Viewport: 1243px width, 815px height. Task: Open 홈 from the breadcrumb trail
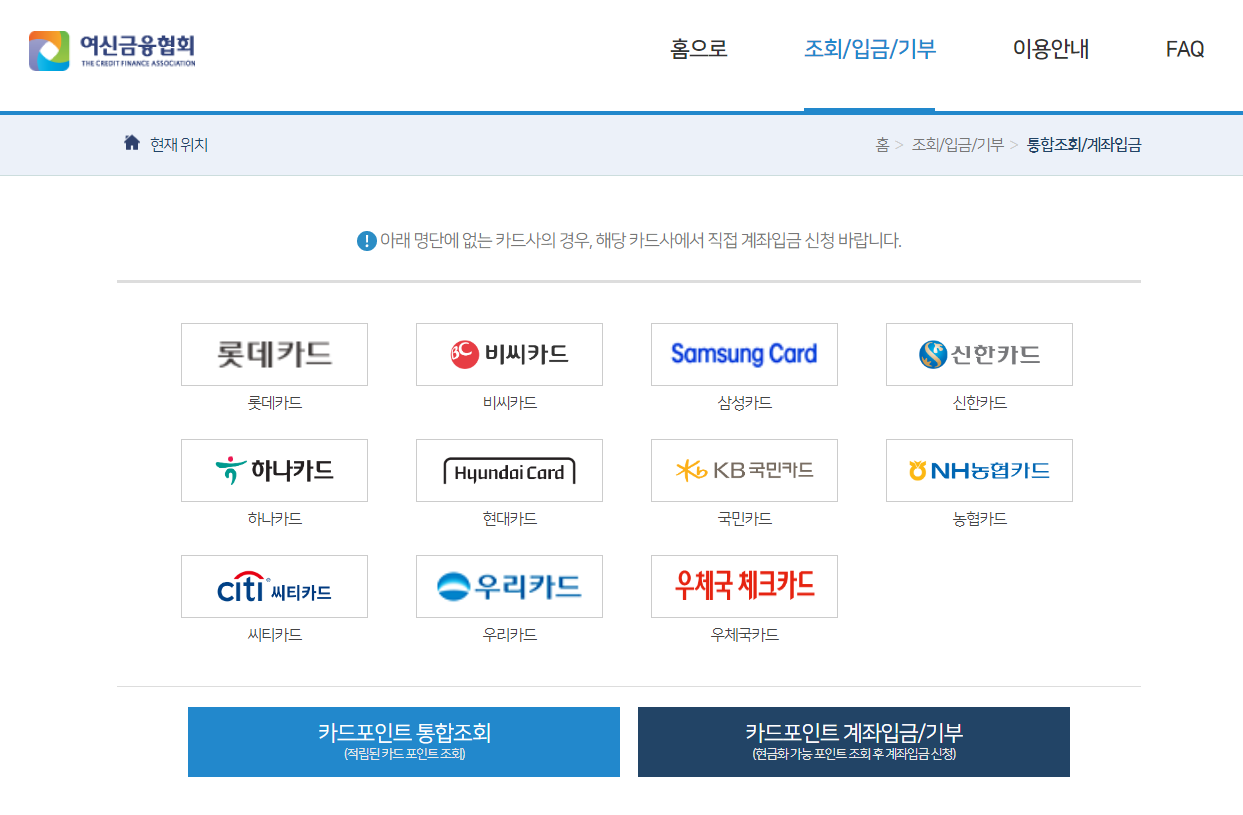[x=880, y=144]
